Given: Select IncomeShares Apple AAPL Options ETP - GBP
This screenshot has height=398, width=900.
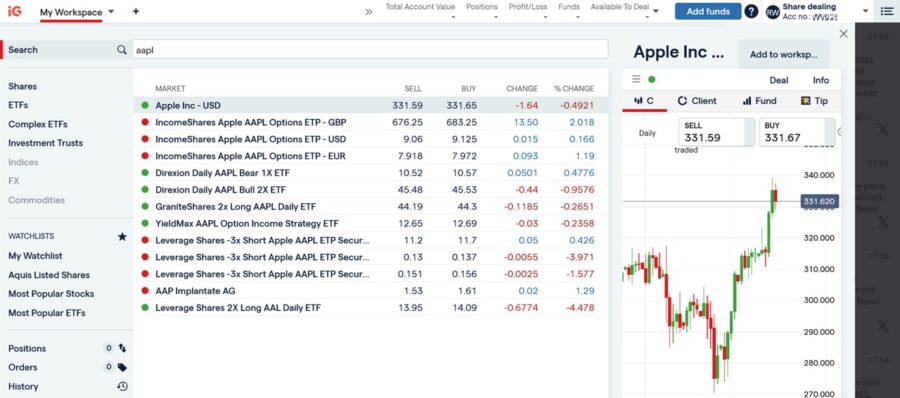Looking at the screenshot, I should pyautogui.click(x=370, y=122).
